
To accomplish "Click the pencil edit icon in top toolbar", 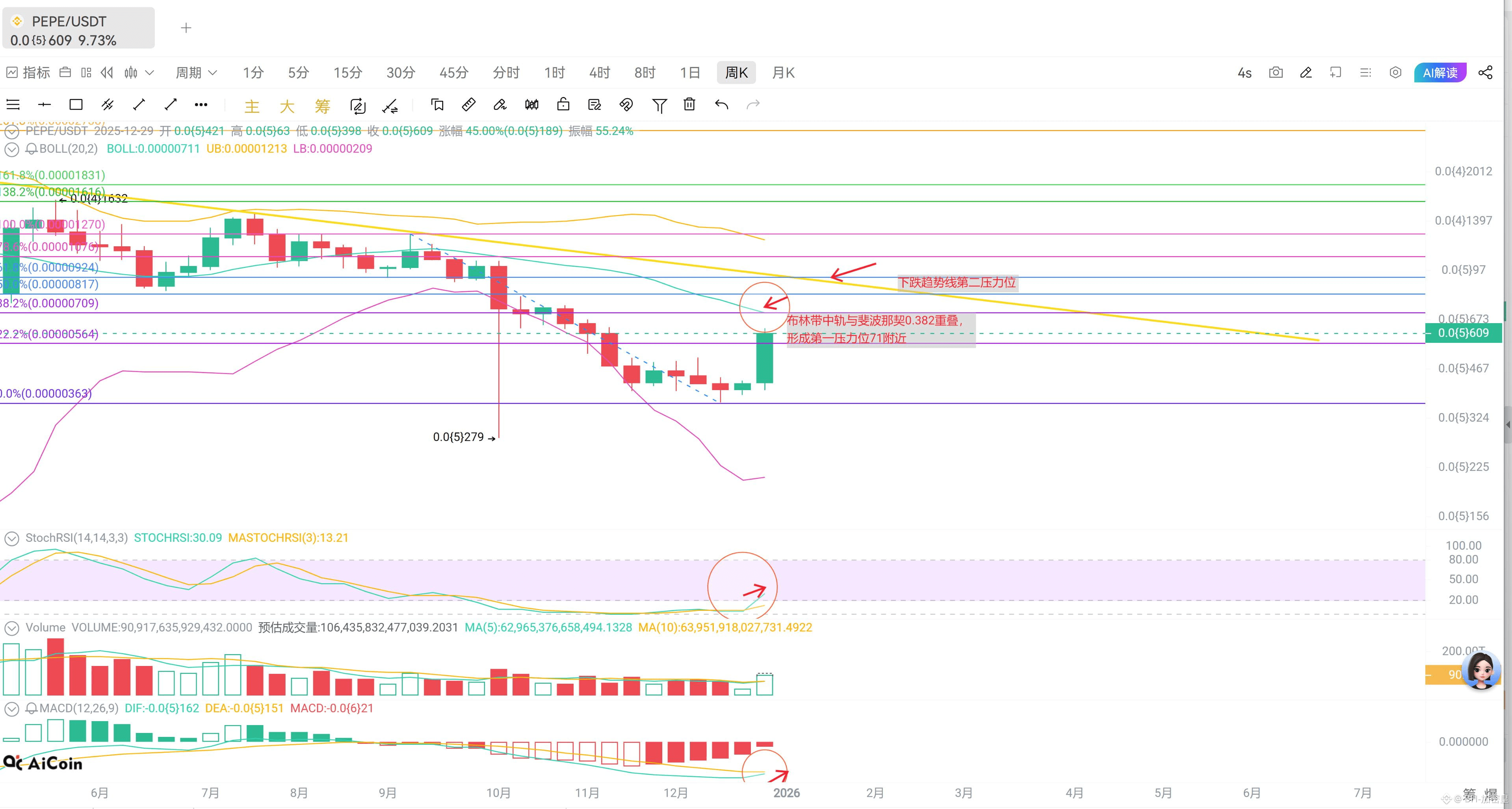I will click(x=1306, y=73).
